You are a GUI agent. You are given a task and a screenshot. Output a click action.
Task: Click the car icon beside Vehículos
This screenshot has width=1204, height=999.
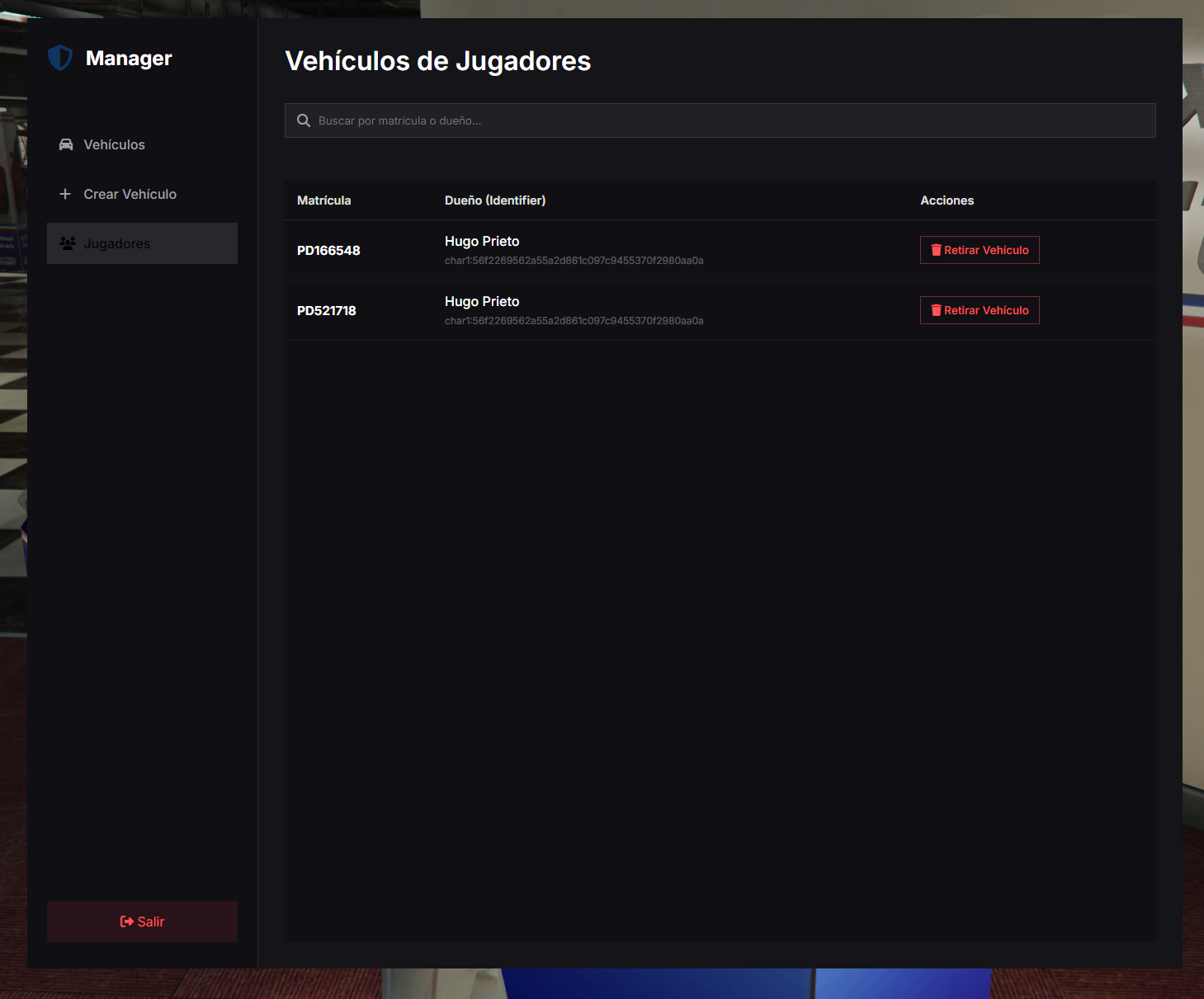66,144
